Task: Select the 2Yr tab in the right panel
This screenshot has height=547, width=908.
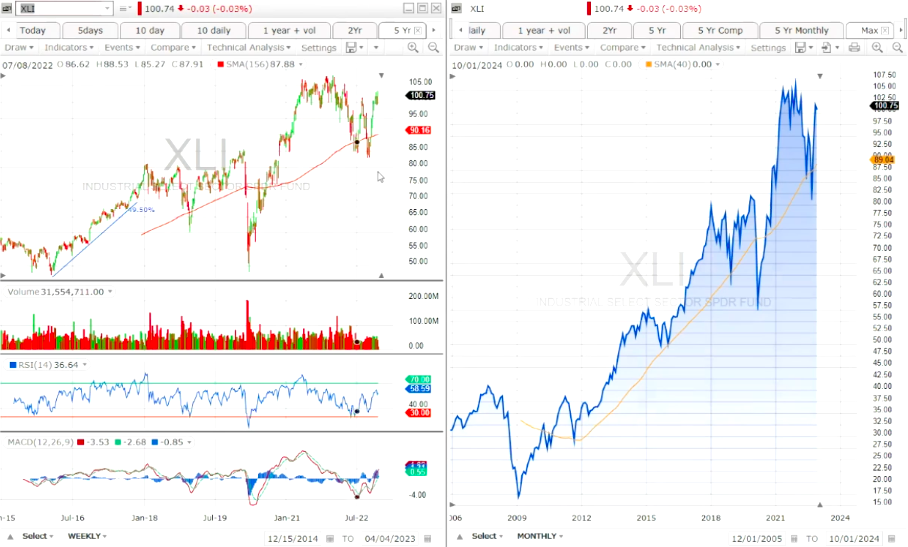Action: click(x=609, y=30)
